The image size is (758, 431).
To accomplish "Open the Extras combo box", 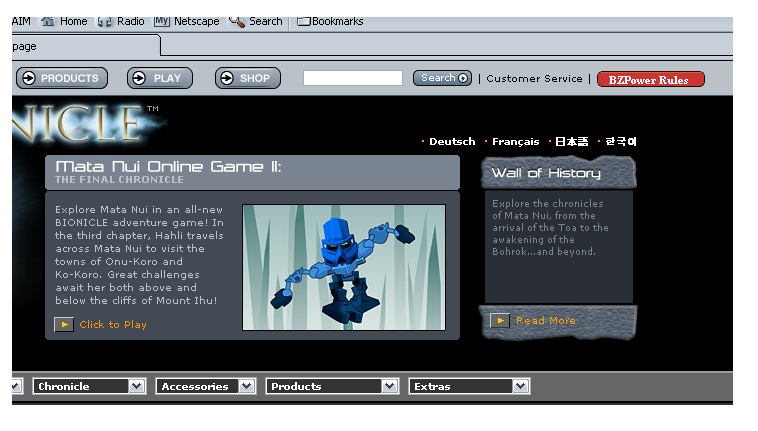I will 469,386.
